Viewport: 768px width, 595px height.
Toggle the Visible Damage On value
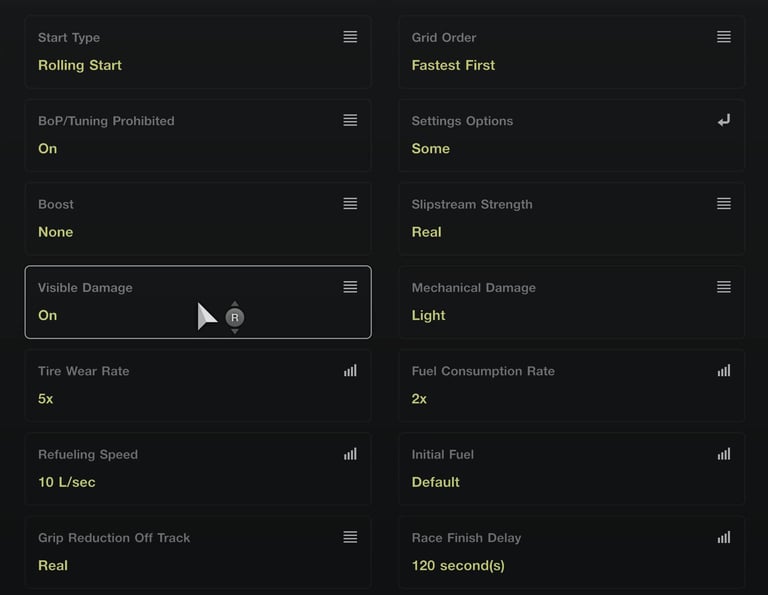48,315
